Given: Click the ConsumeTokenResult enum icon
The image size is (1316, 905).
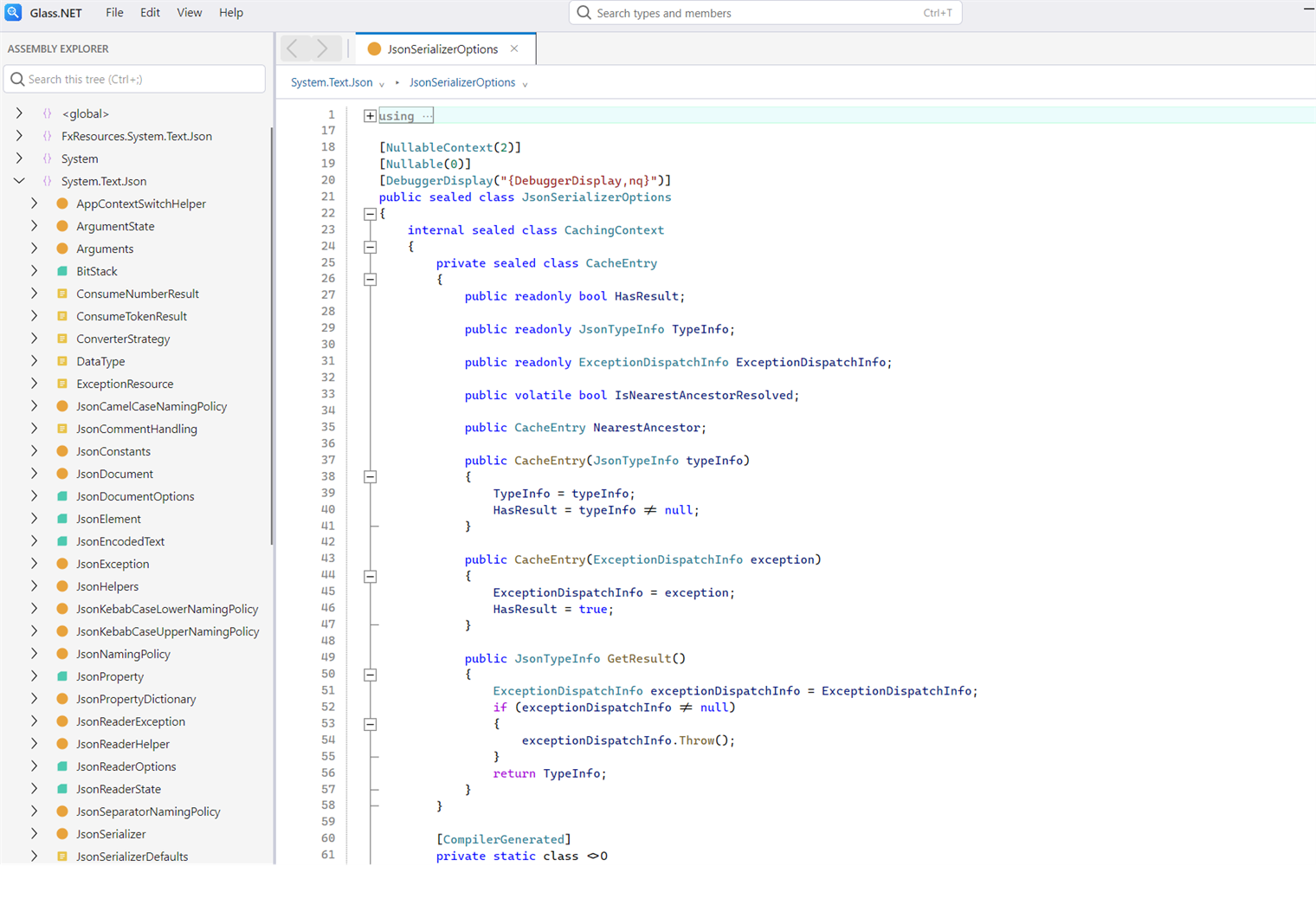Looking at the screenshot, I should click(62, 316).
